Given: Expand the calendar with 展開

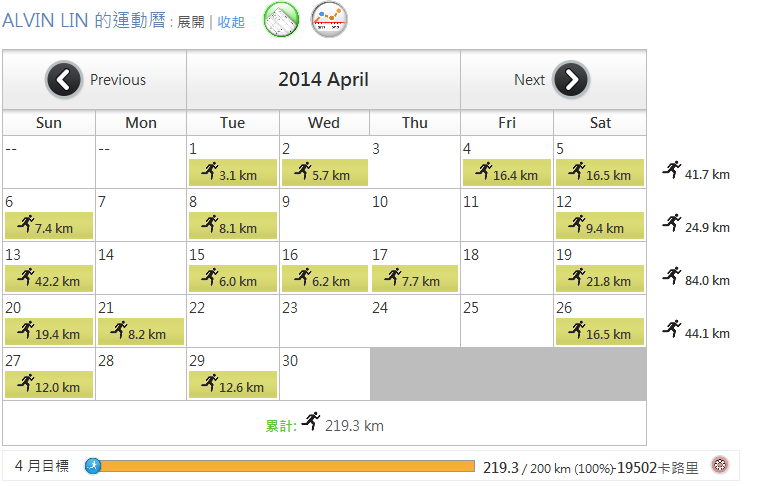Looking at the screenshot, I should click(x=191, y=22).
